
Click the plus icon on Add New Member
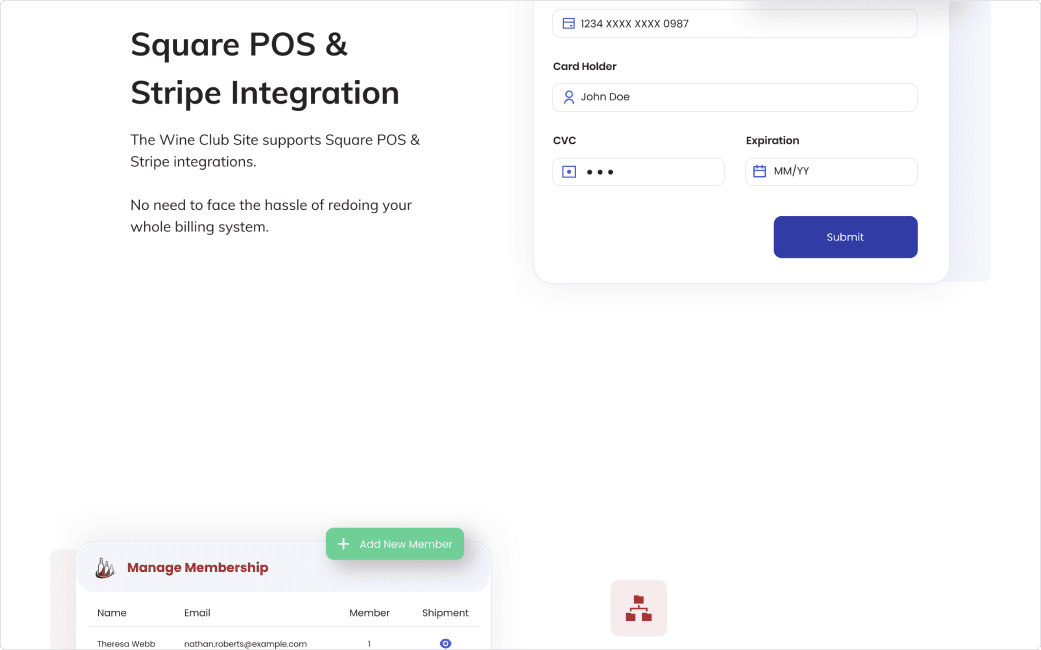click(343, 544)
